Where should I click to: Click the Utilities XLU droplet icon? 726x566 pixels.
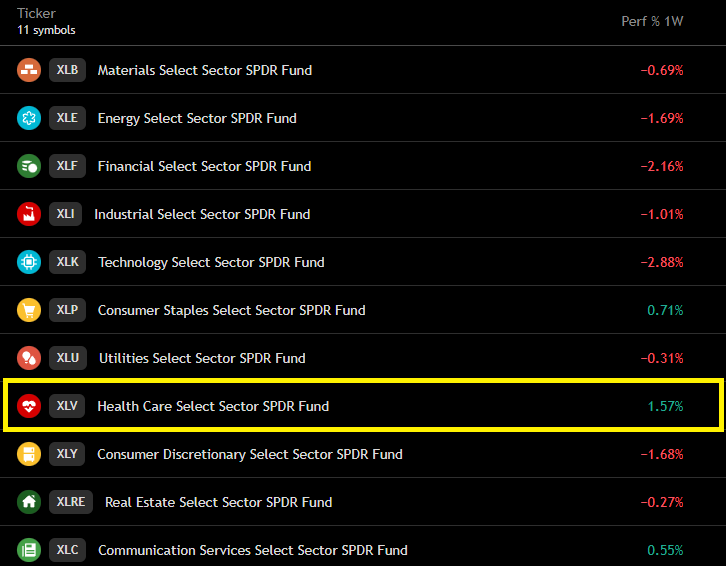point(29,358)
